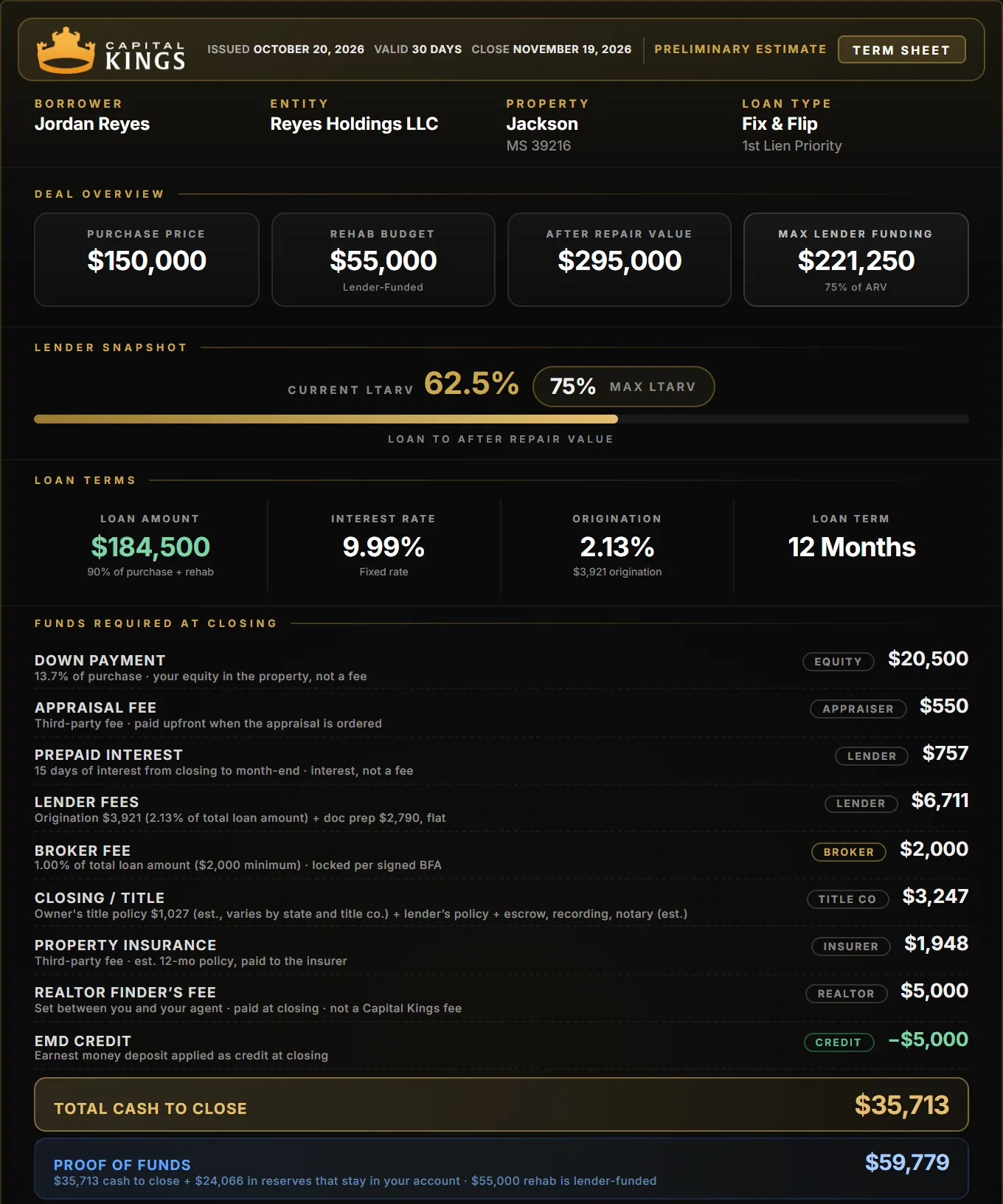Click the VALID 30 DAYS text
This screenshot has width=1003, height=1204.
418,49
